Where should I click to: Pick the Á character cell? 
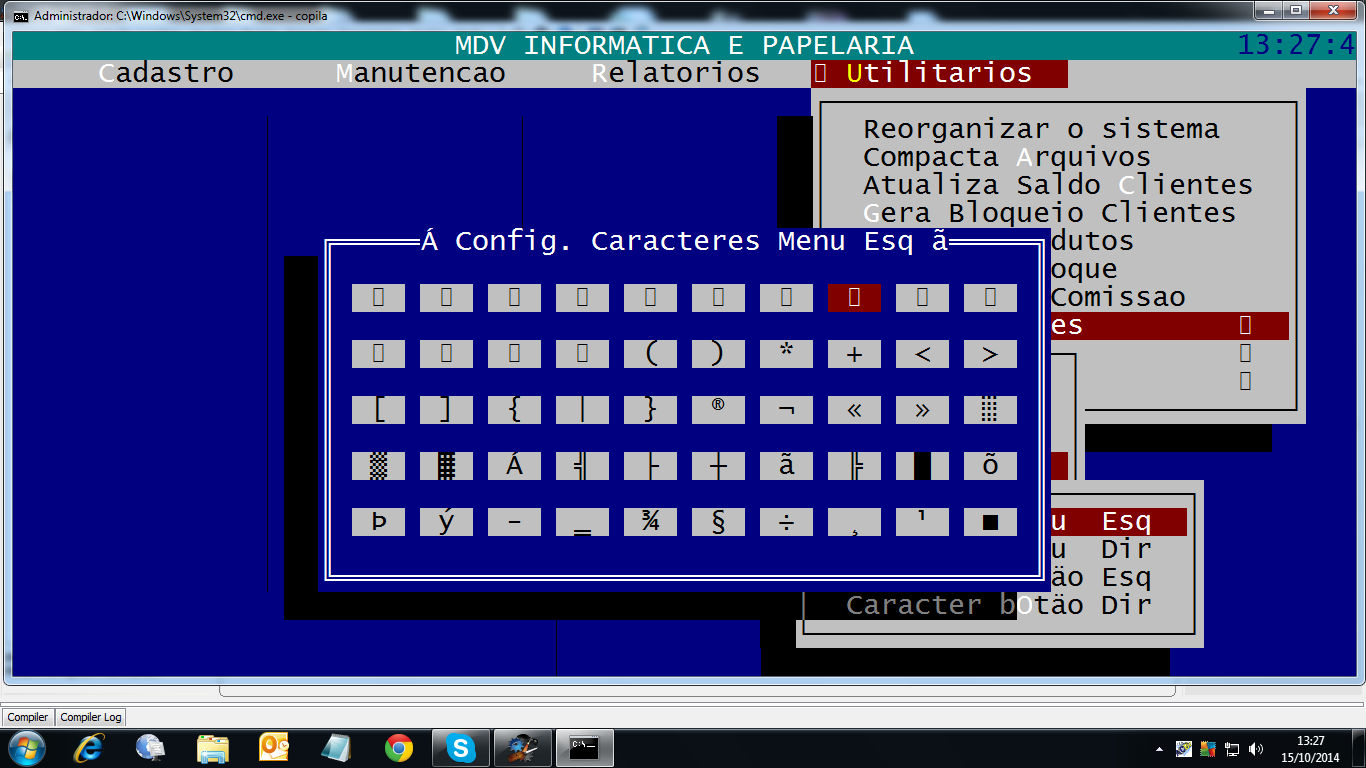pos(514,465)
